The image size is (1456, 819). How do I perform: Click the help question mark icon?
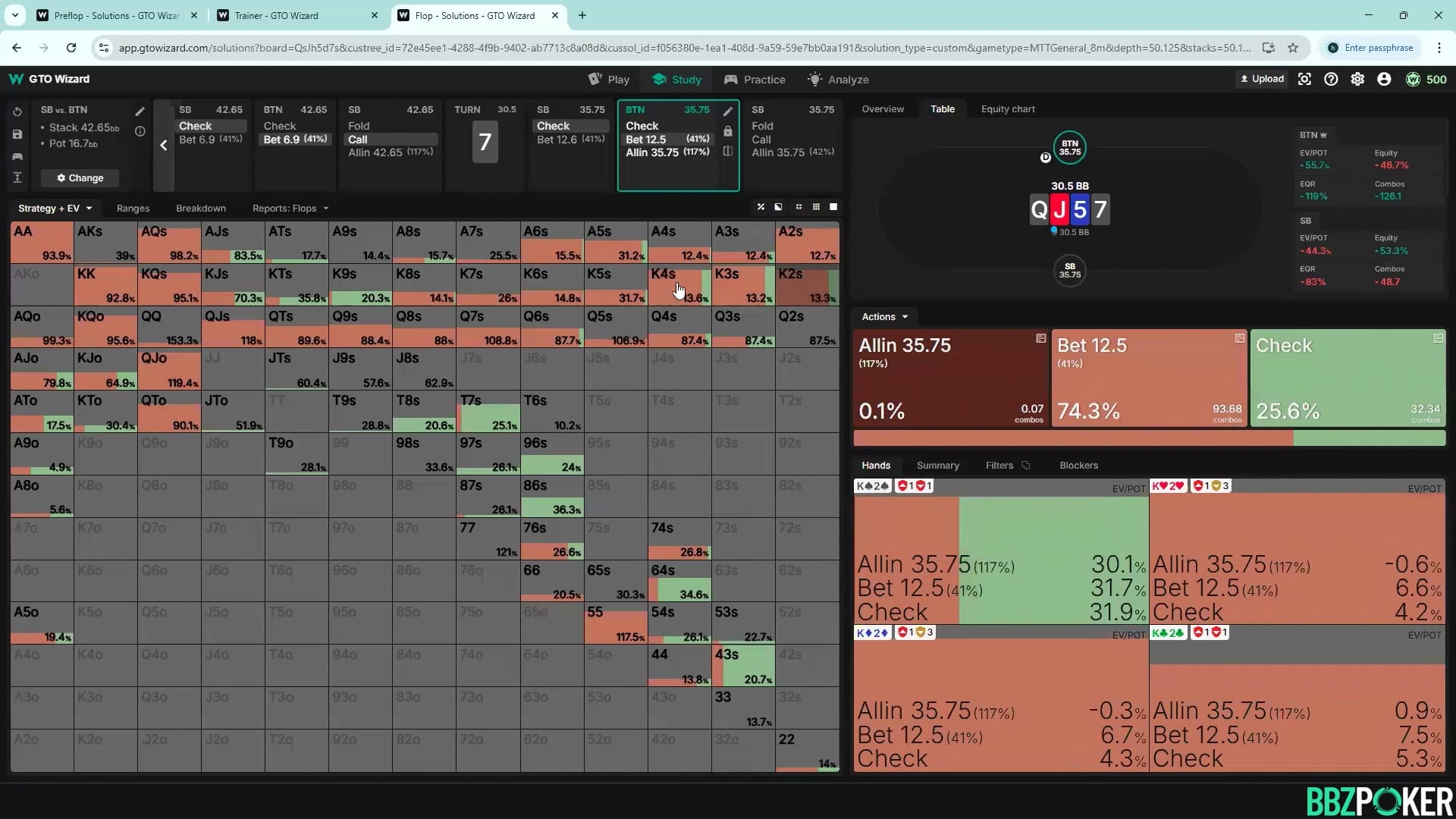pos(1331,79)
